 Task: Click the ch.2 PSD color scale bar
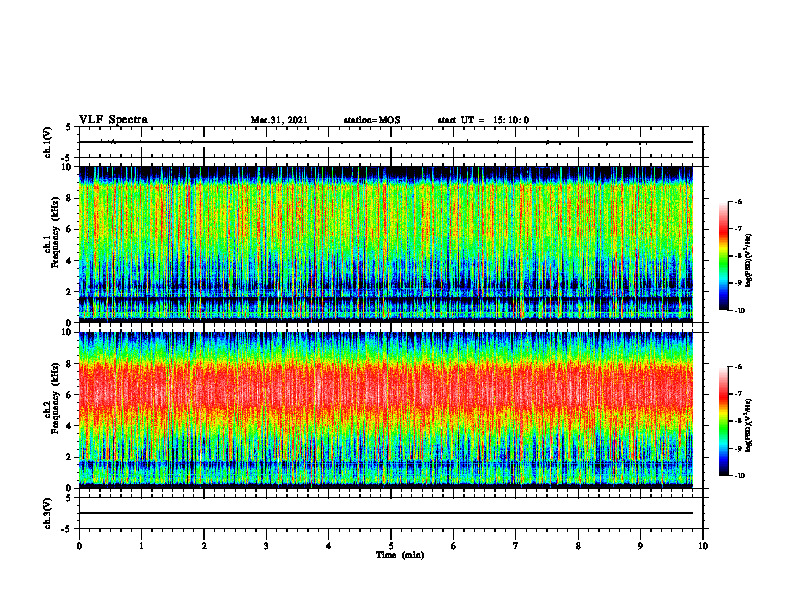coord(723,421)
